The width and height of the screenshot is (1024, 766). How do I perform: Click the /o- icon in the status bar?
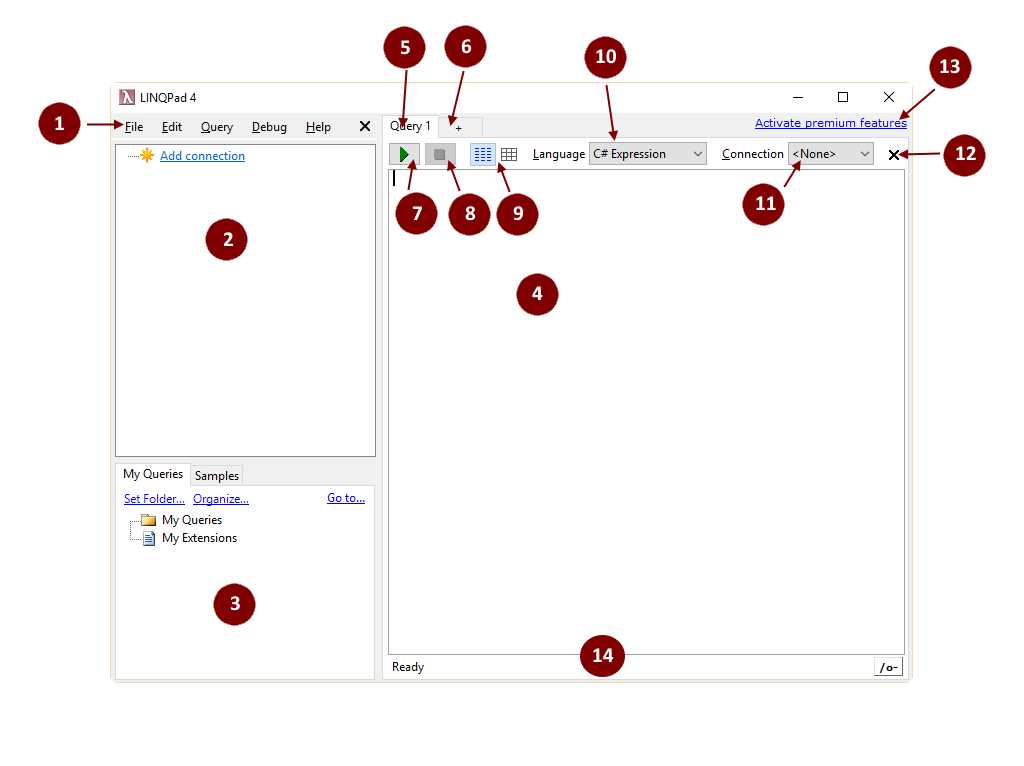pyautogui.click(x=887, y=667)
